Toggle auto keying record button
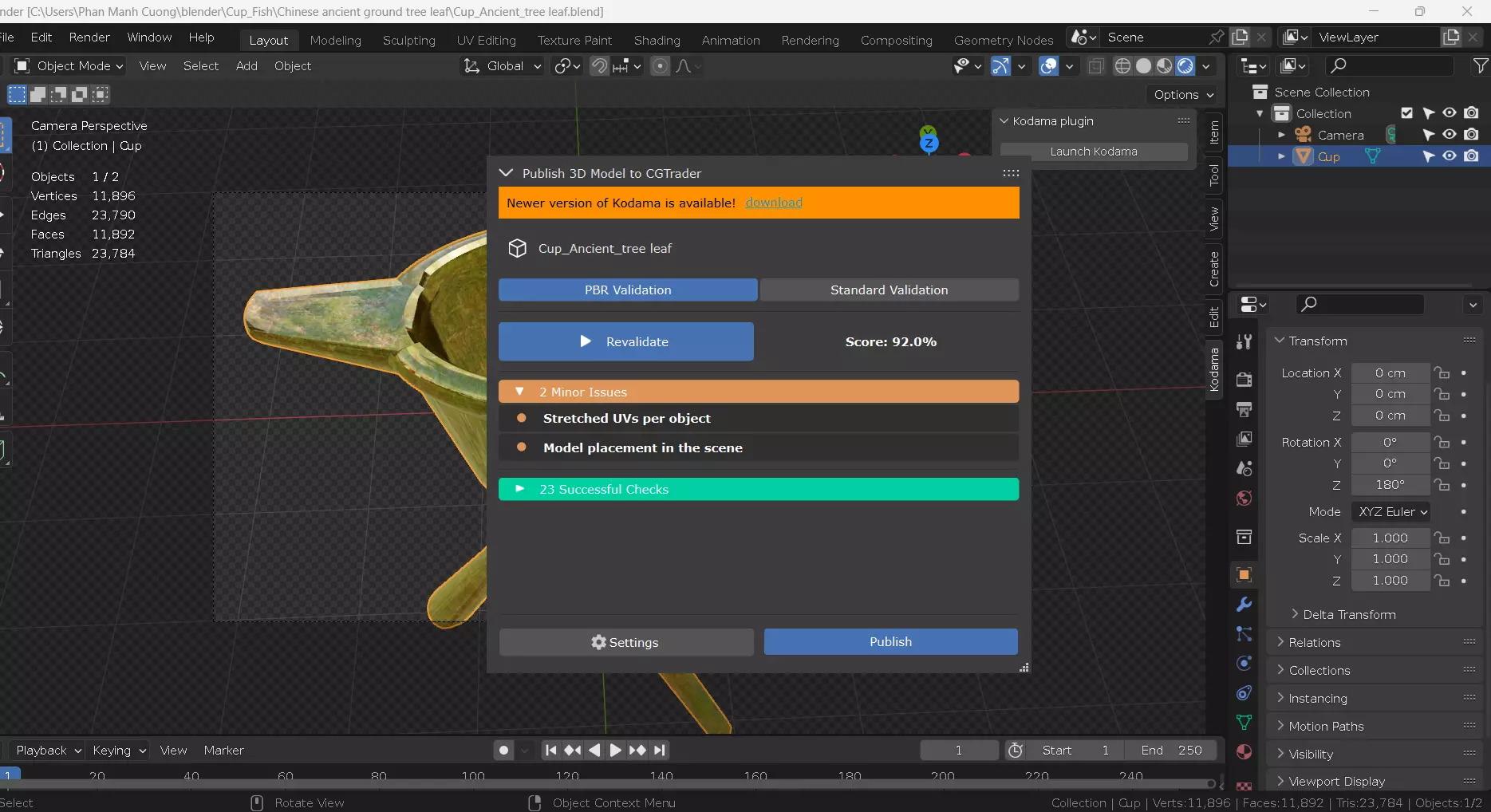Viewport: 1491px width, 812px height. pyautogui.click(x=503, y=750)
